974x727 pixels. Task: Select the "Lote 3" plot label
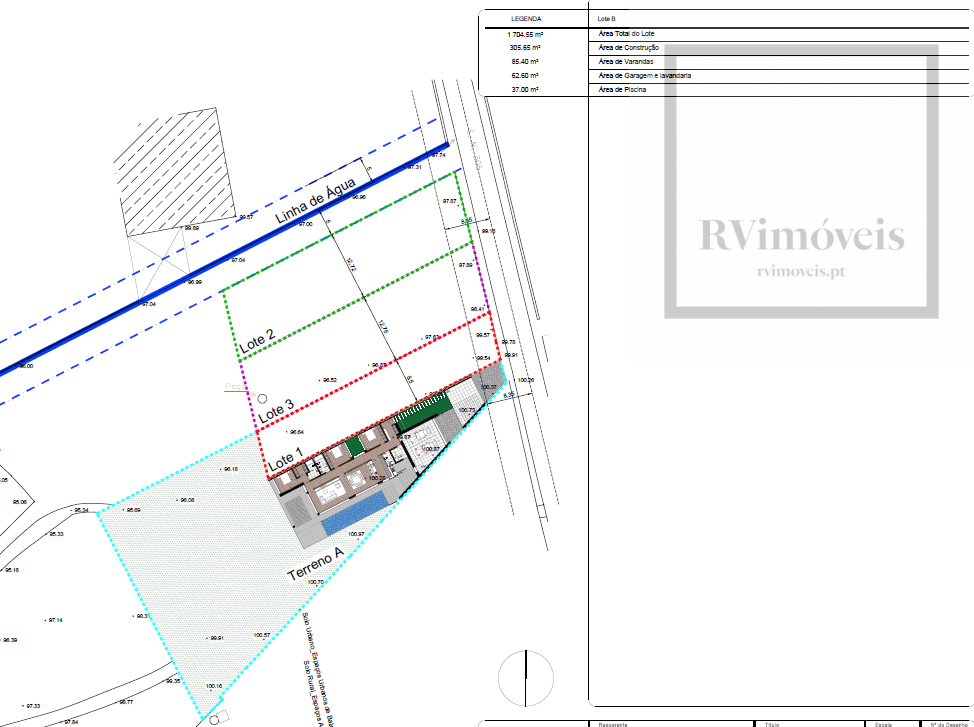(277, 410)
